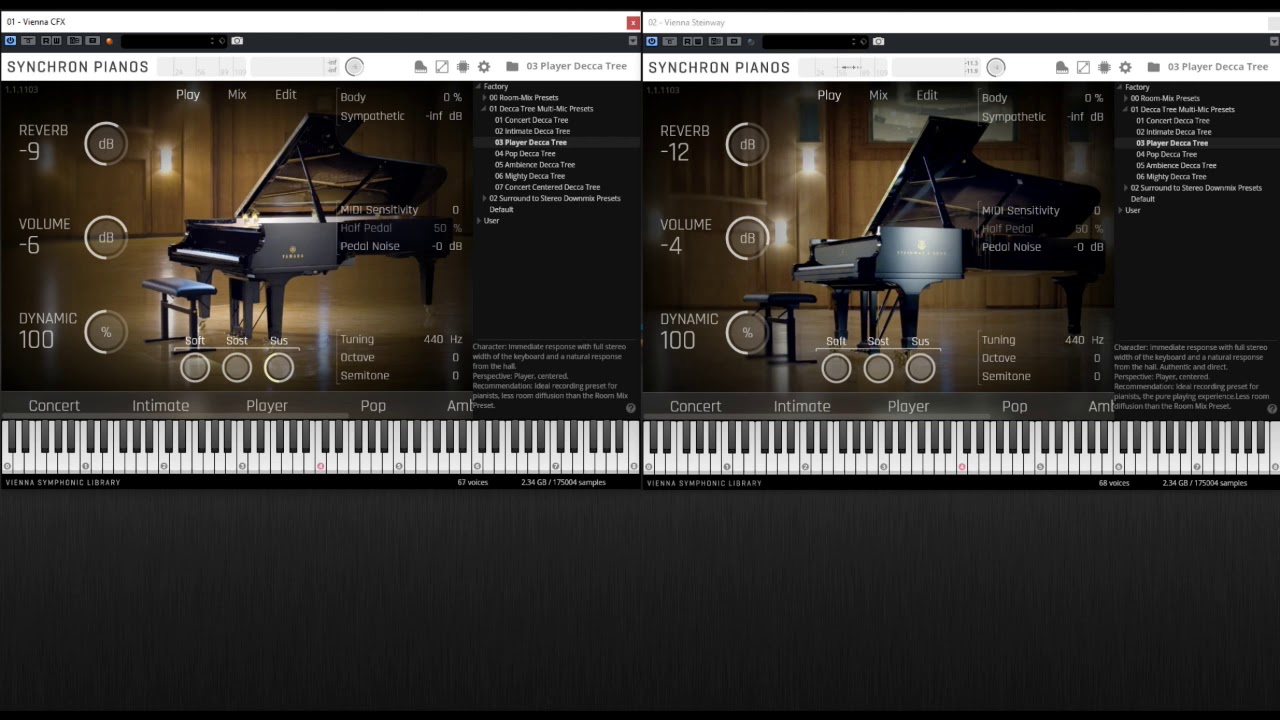Click the resize window icon in Vienna CFX
Viewport: 1280px width, 720px height.
(442, 67)
